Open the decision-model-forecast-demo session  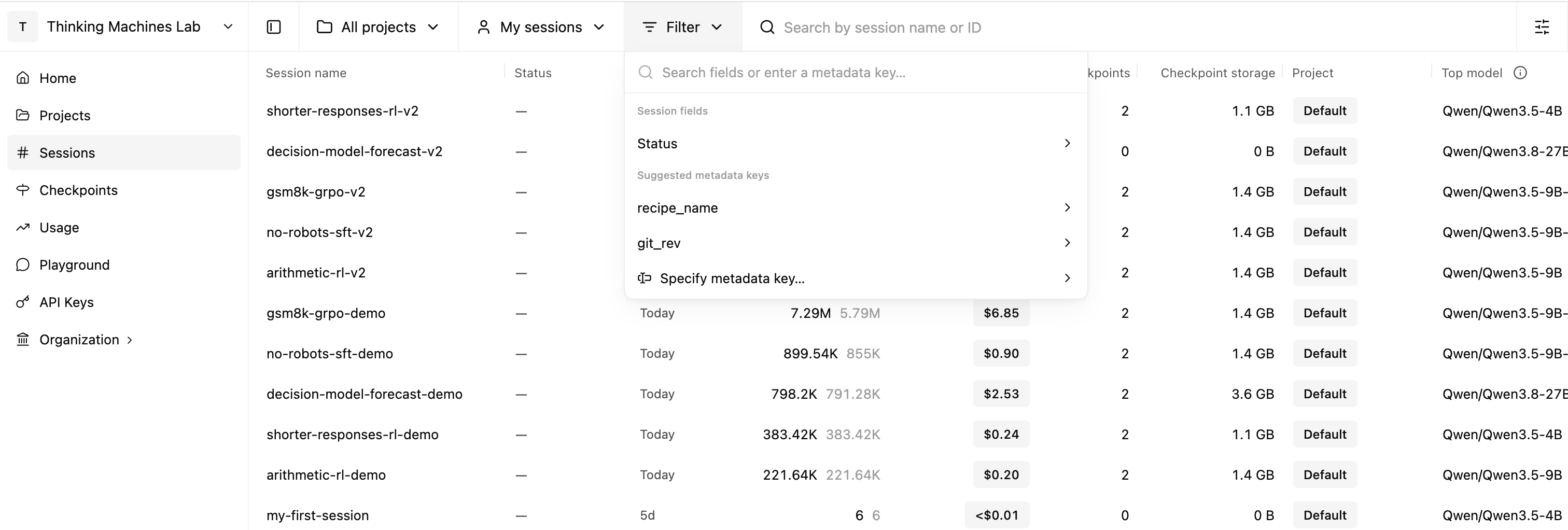click(x=364, y=394)
